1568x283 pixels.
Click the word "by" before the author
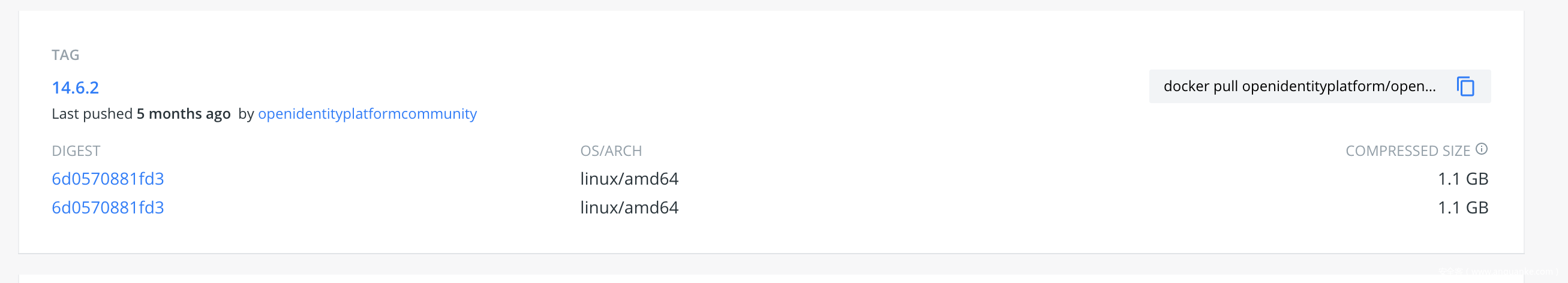point(246,114)
